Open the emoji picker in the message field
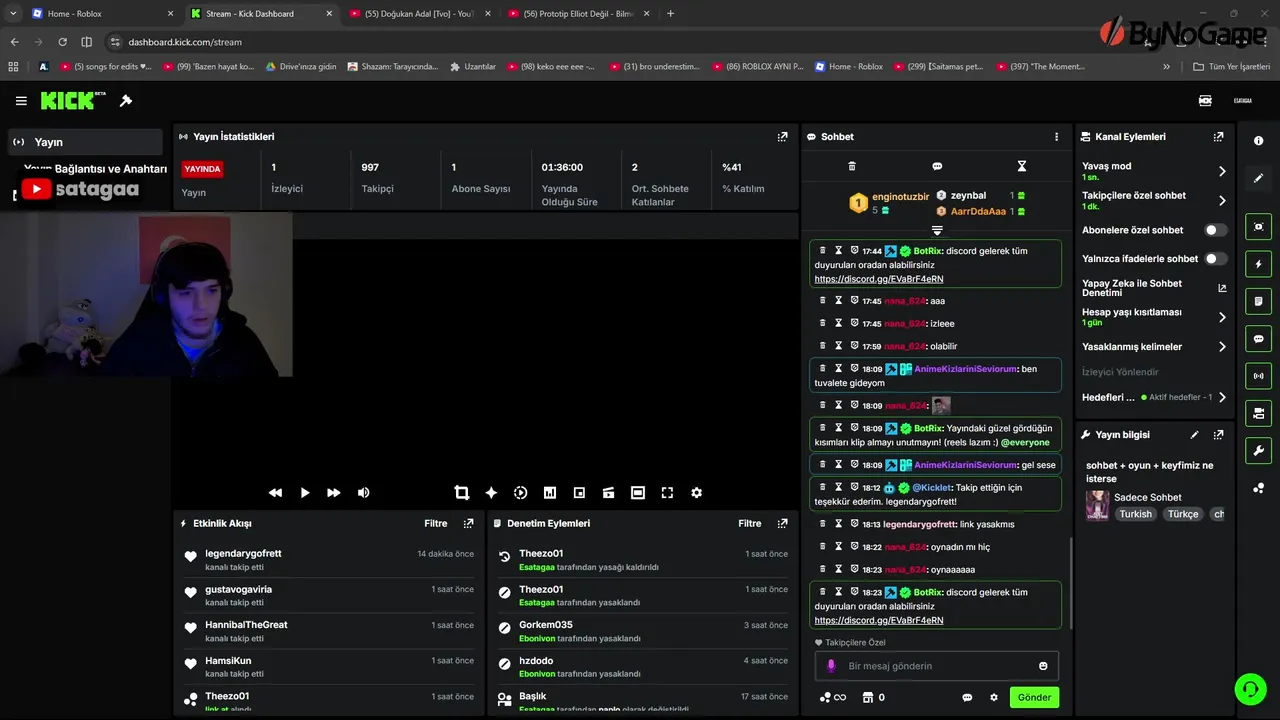Viewport: 1280px width, 720px height. [x=1043, y=666]
